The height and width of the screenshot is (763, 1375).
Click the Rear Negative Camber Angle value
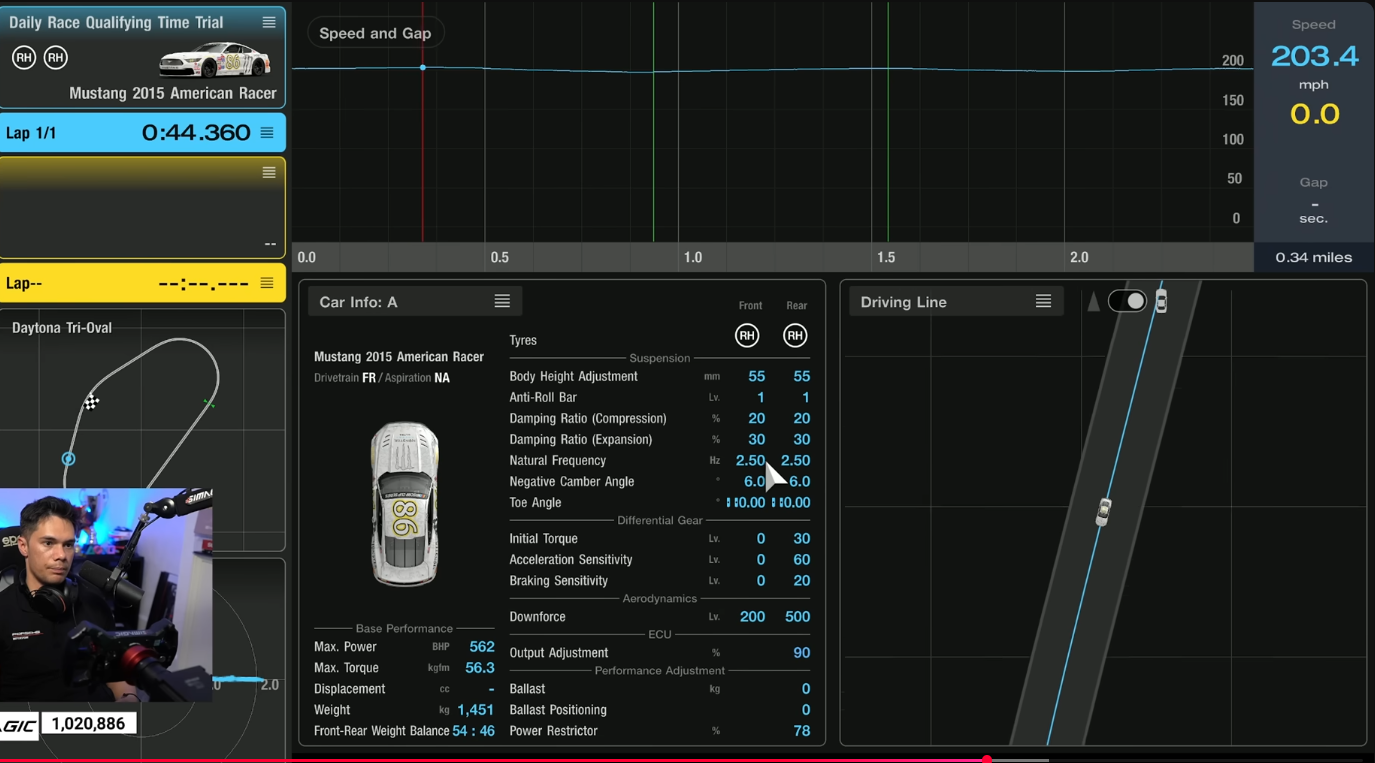point(799,481)
